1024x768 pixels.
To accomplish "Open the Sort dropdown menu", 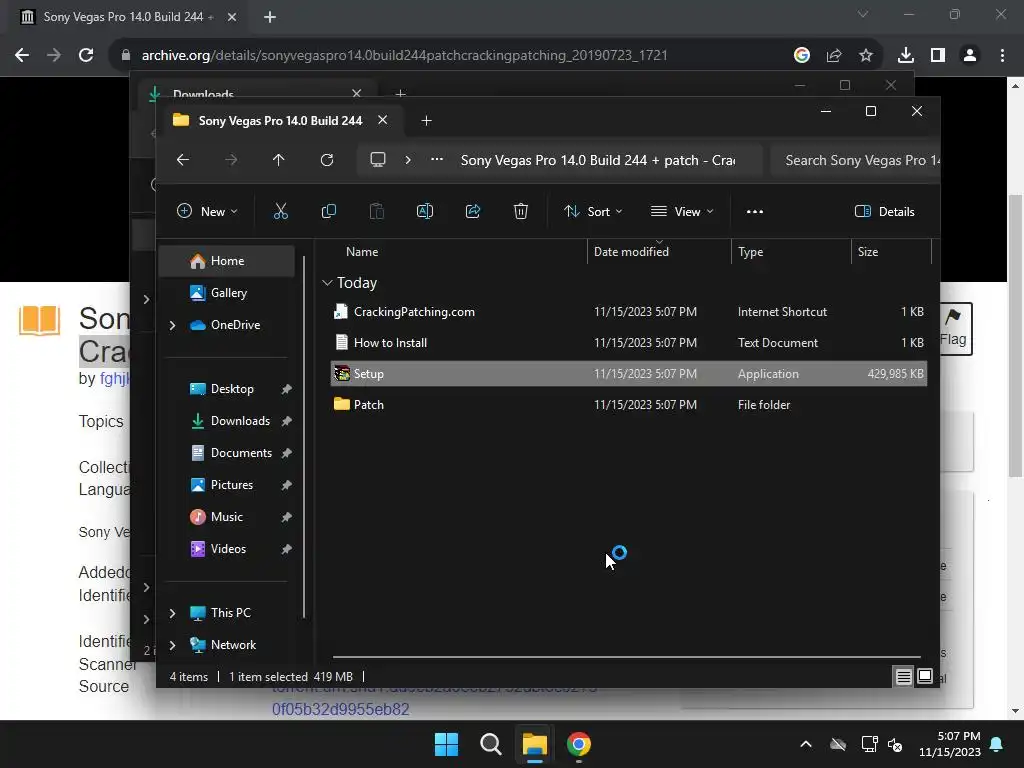I will [593, 212].
